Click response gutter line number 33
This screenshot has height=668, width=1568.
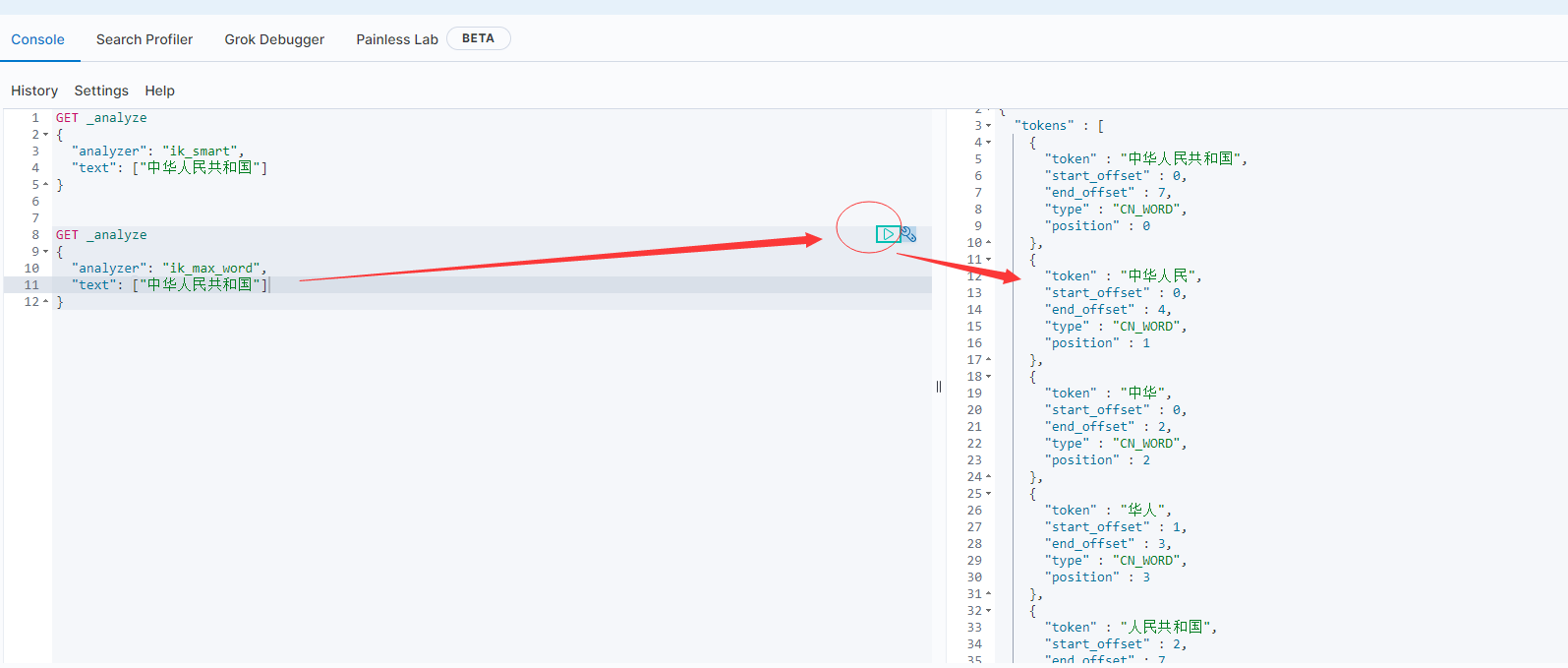(974, 628)
